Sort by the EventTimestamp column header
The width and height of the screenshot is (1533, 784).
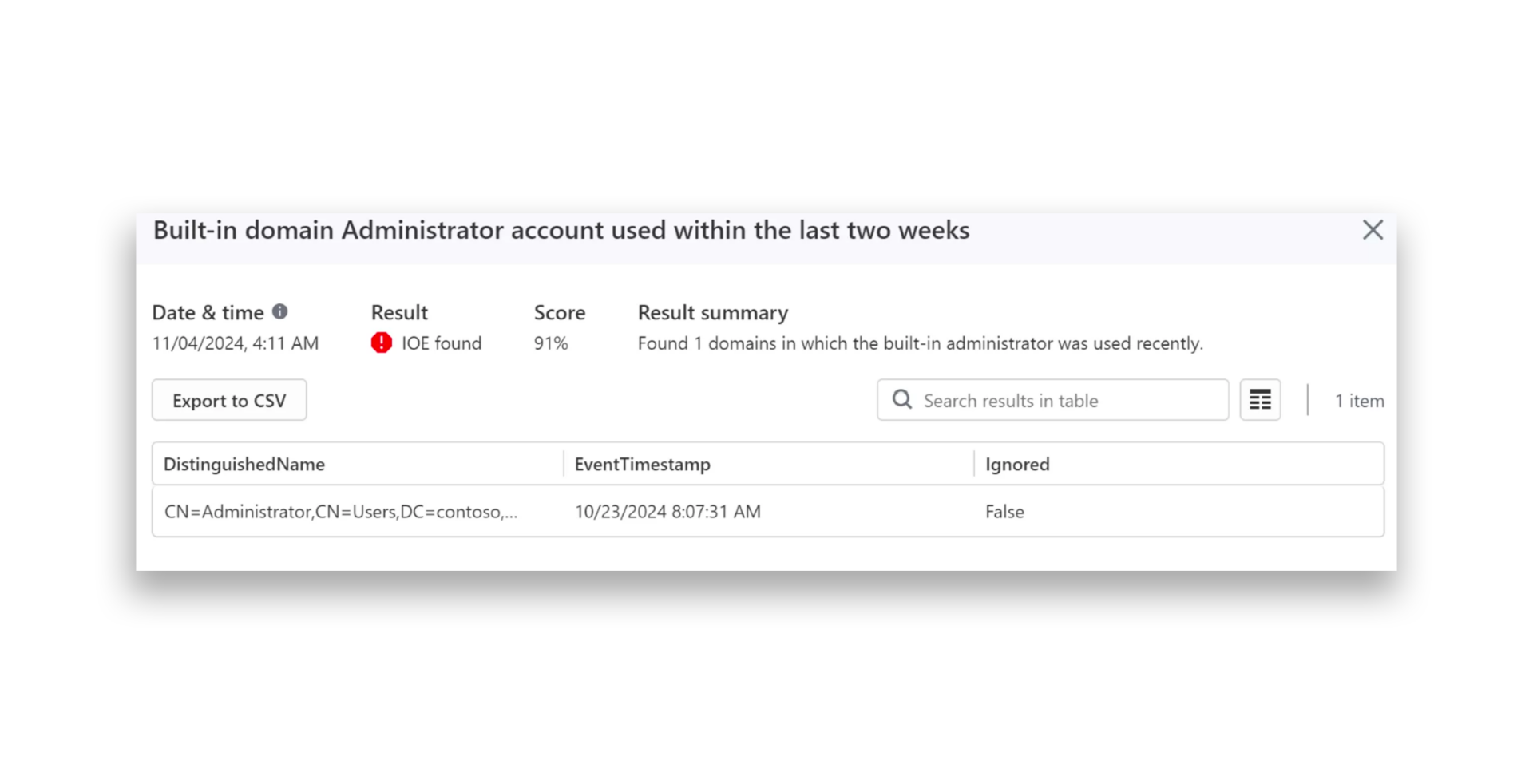click(642, 464)
